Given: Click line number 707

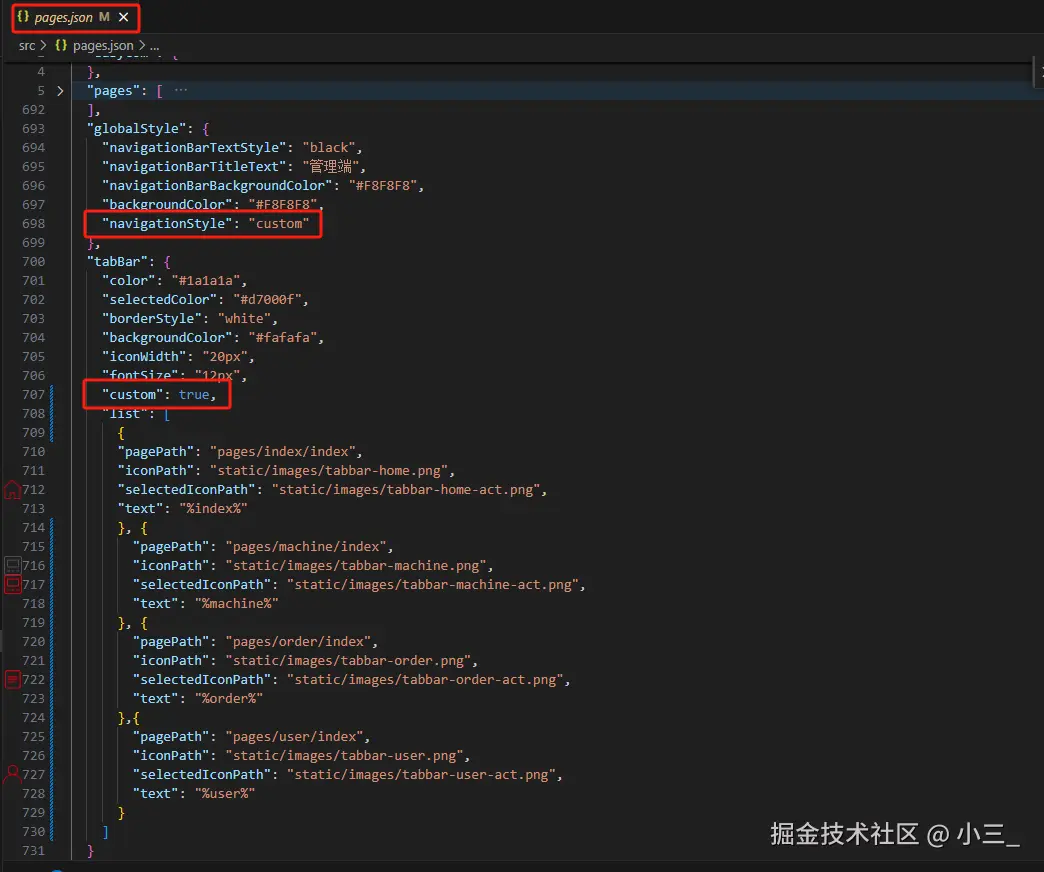Looking at the screenshot, I should (33, 395).
